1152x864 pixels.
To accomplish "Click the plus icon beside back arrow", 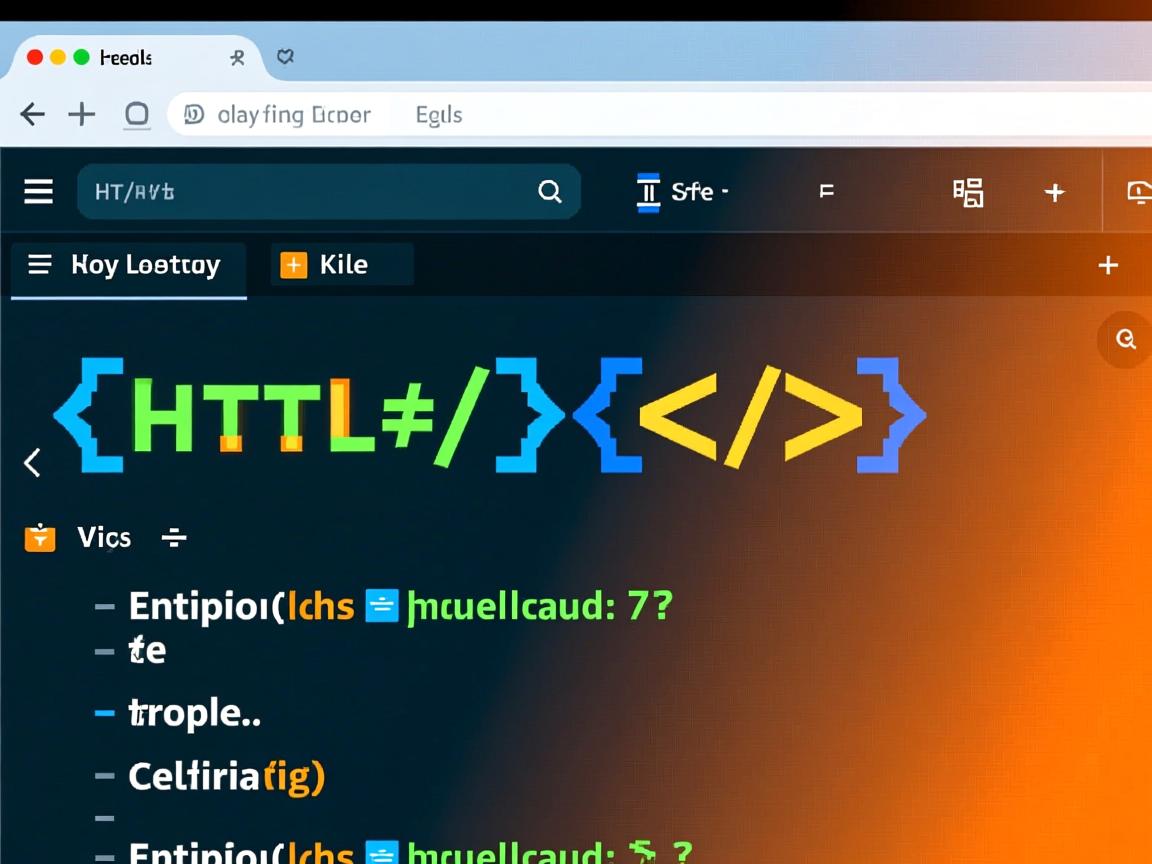I will [81, 115].
